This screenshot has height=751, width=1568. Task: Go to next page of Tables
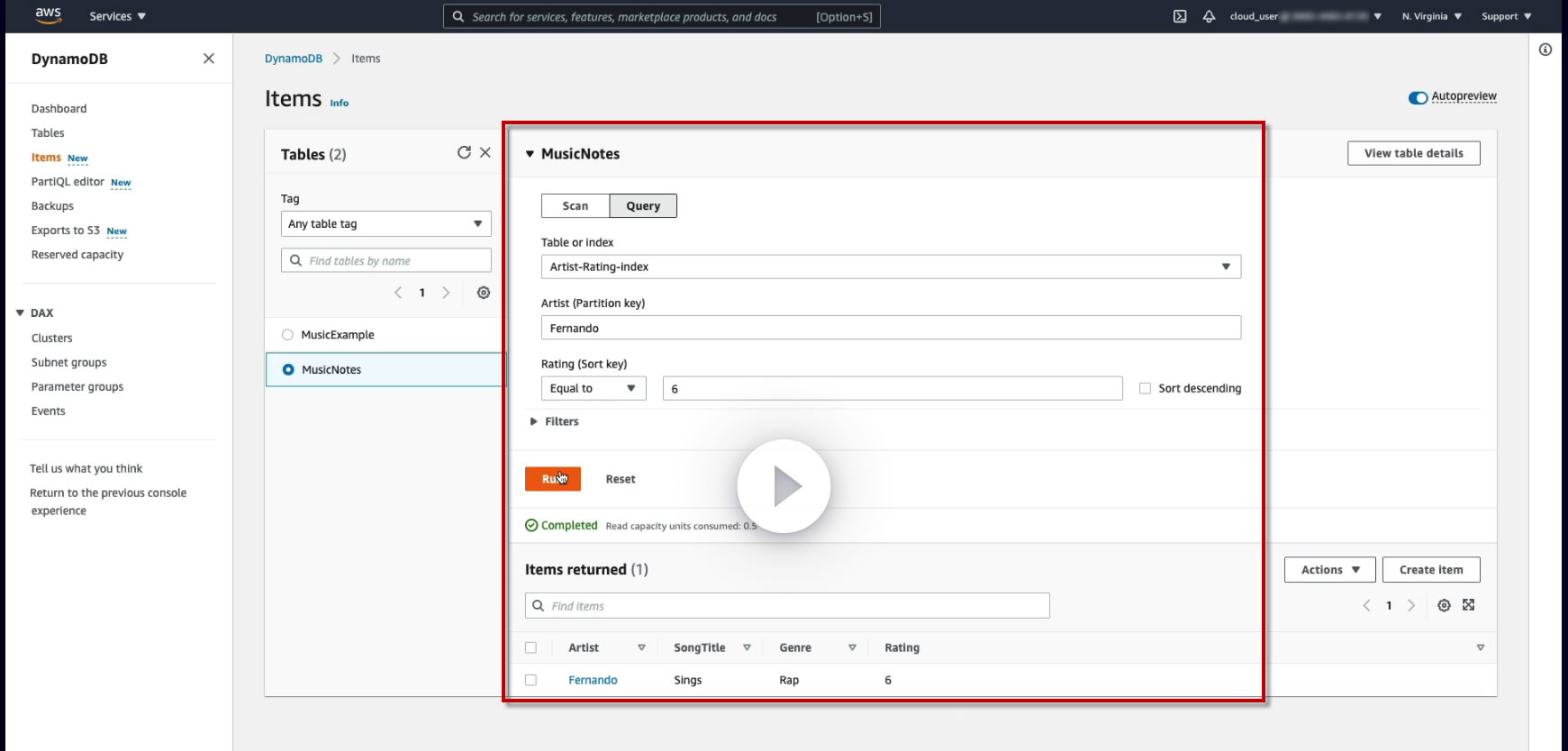point(446,293)
